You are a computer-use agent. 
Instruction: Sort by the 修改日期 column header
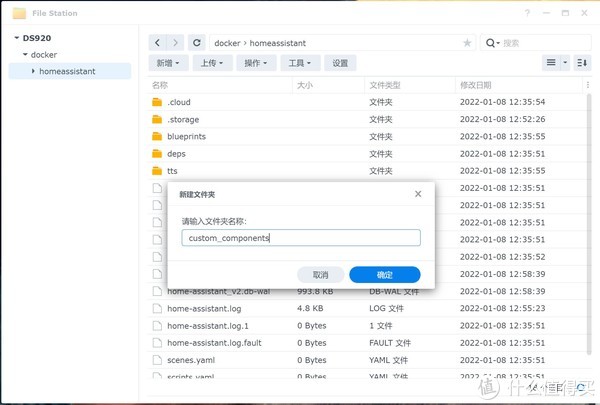[476, 85]
